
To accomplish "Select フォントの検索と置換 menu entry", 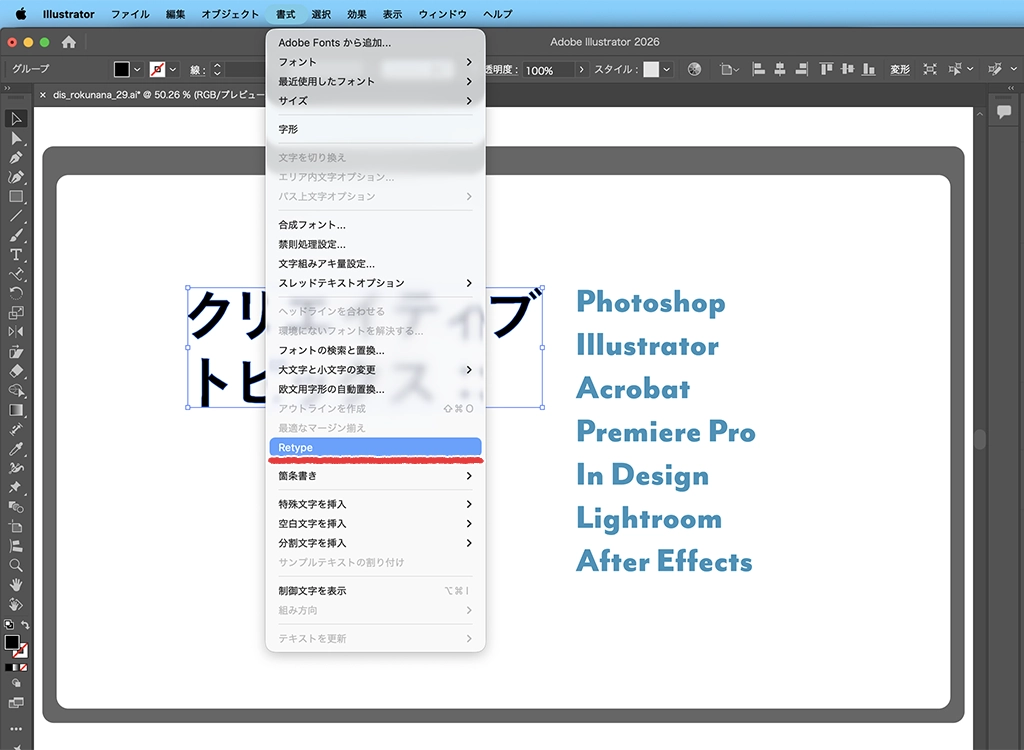I will click(x=331, y=350).
